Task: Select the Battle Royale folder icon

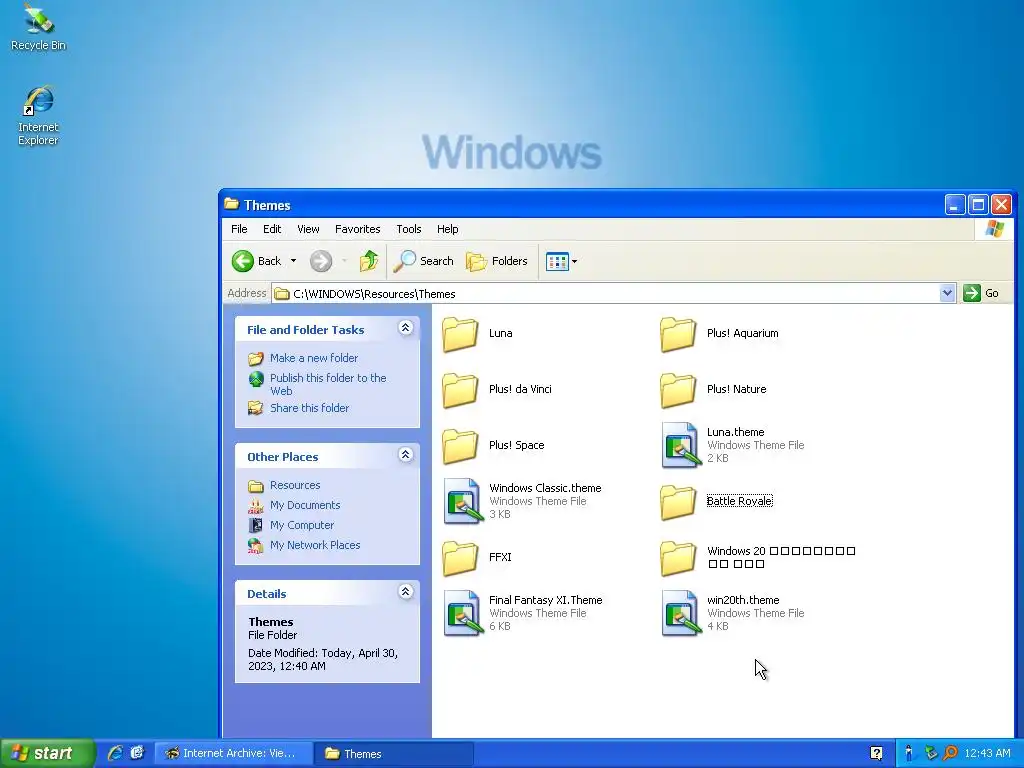Action: coord(679,502)
